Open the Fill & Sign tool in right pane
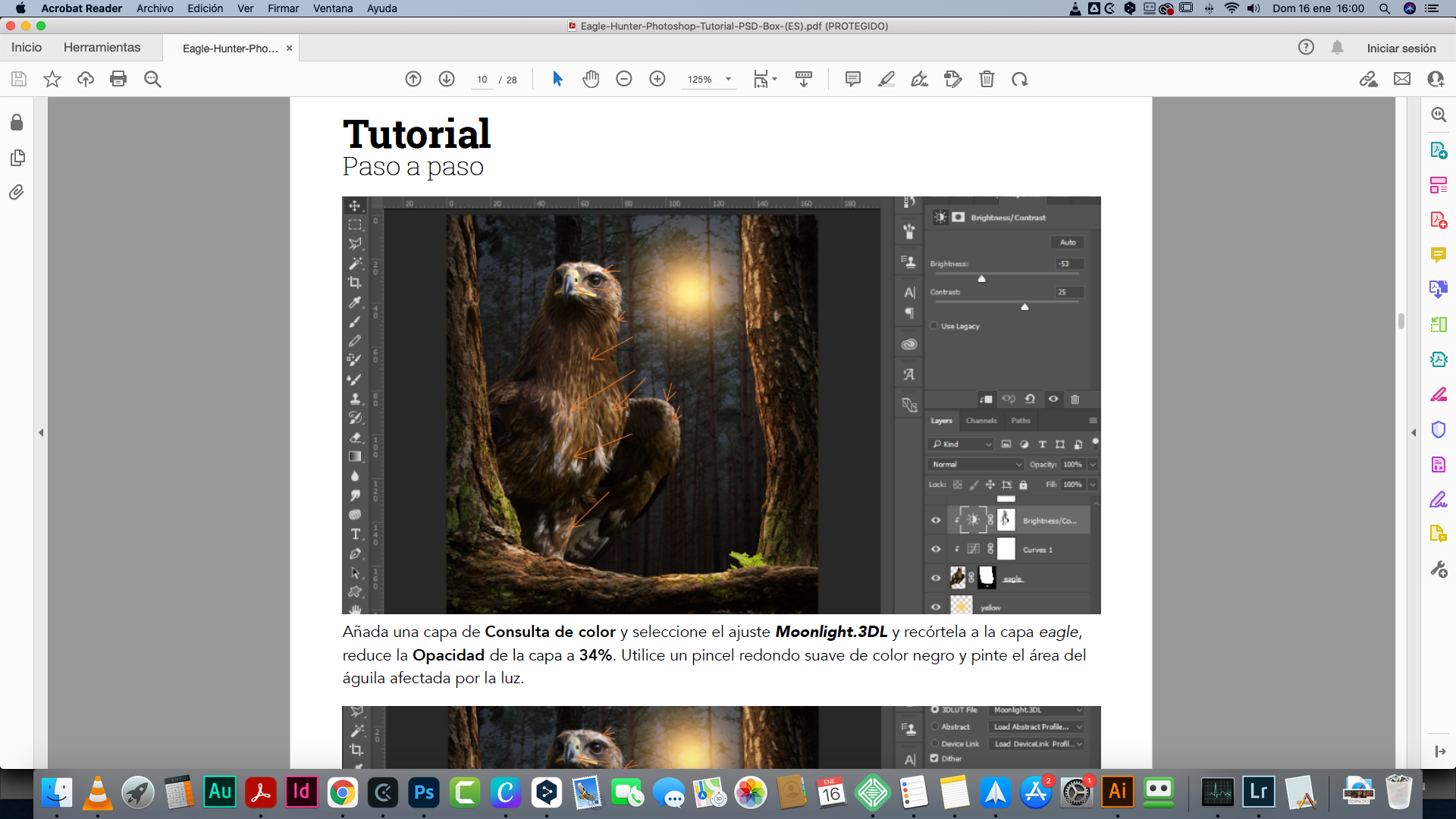The image size is (1456, 819). pos(1439,499)
